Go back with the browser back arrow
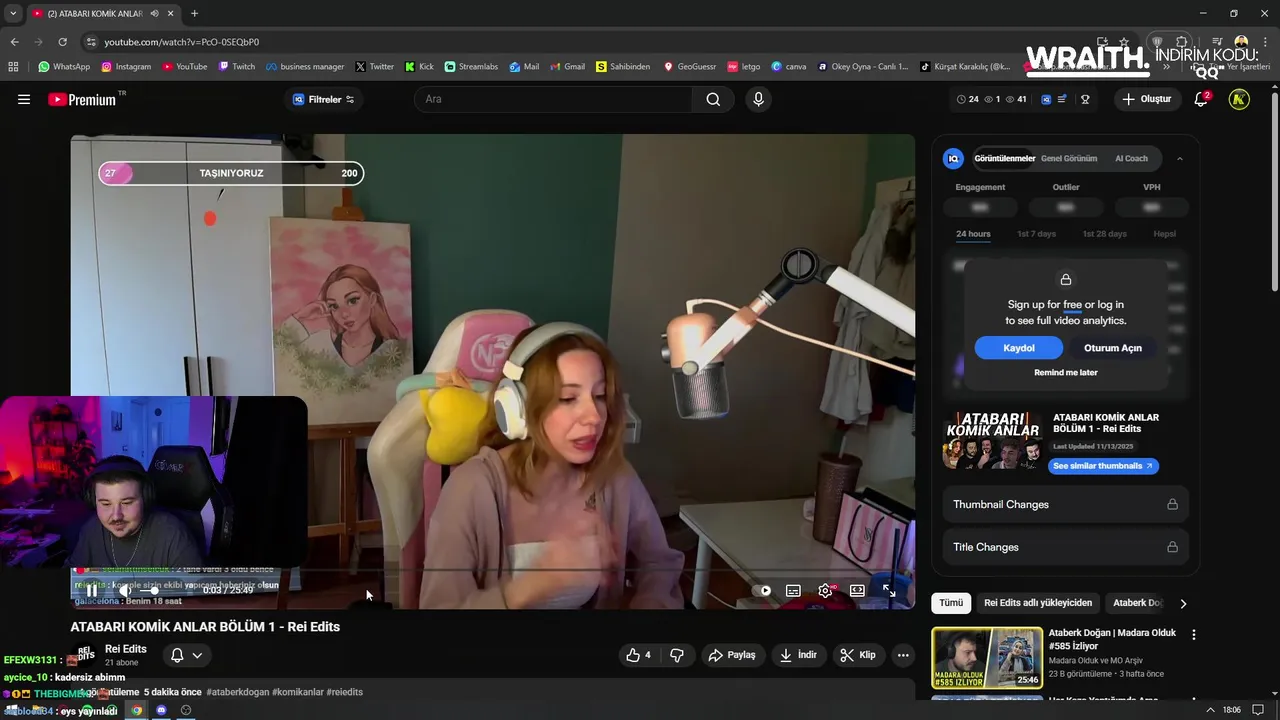The image size is (1280, 720). (14, 42)
